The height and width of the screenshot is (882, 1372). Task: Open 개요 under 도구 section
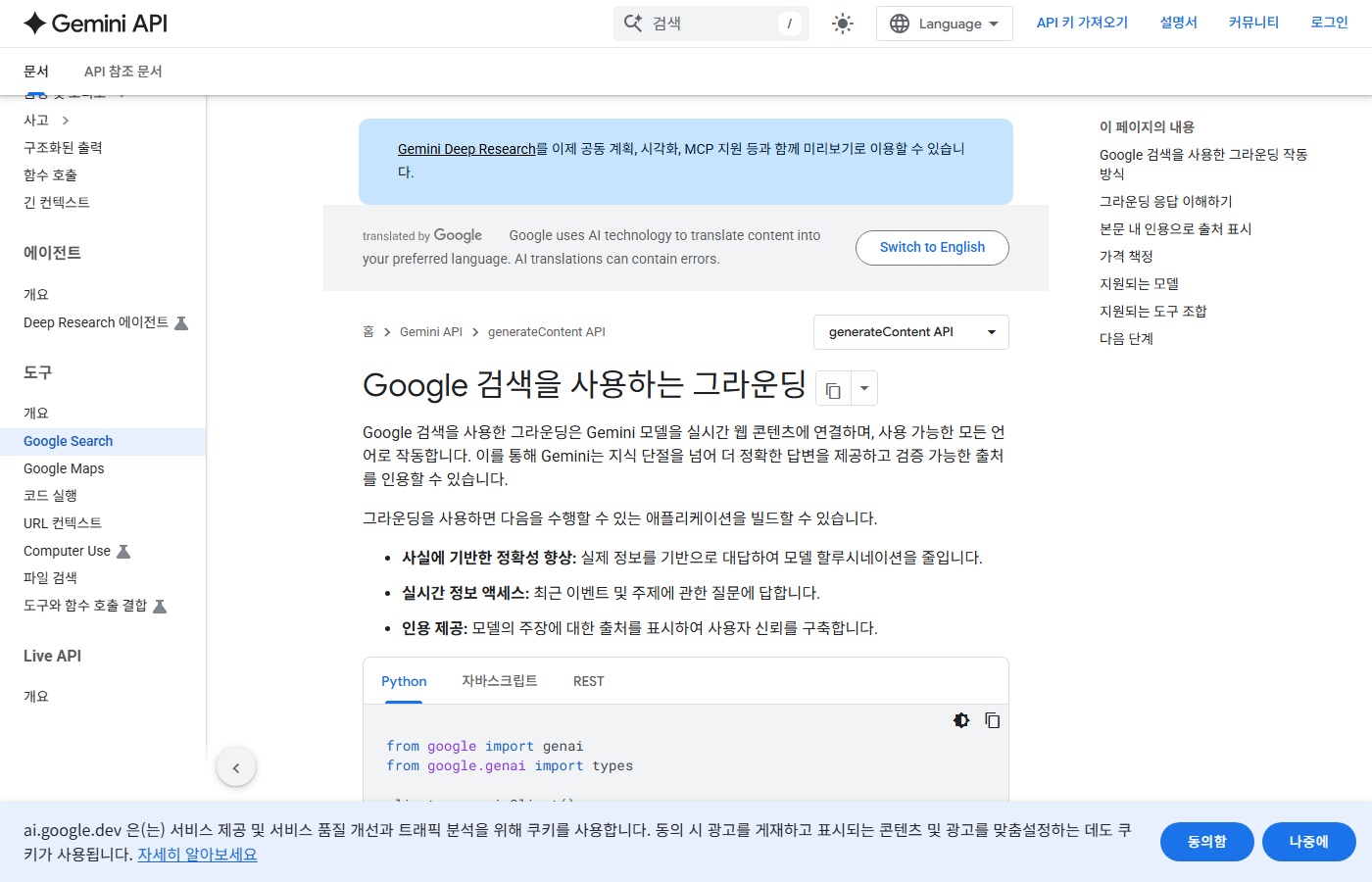36,414
